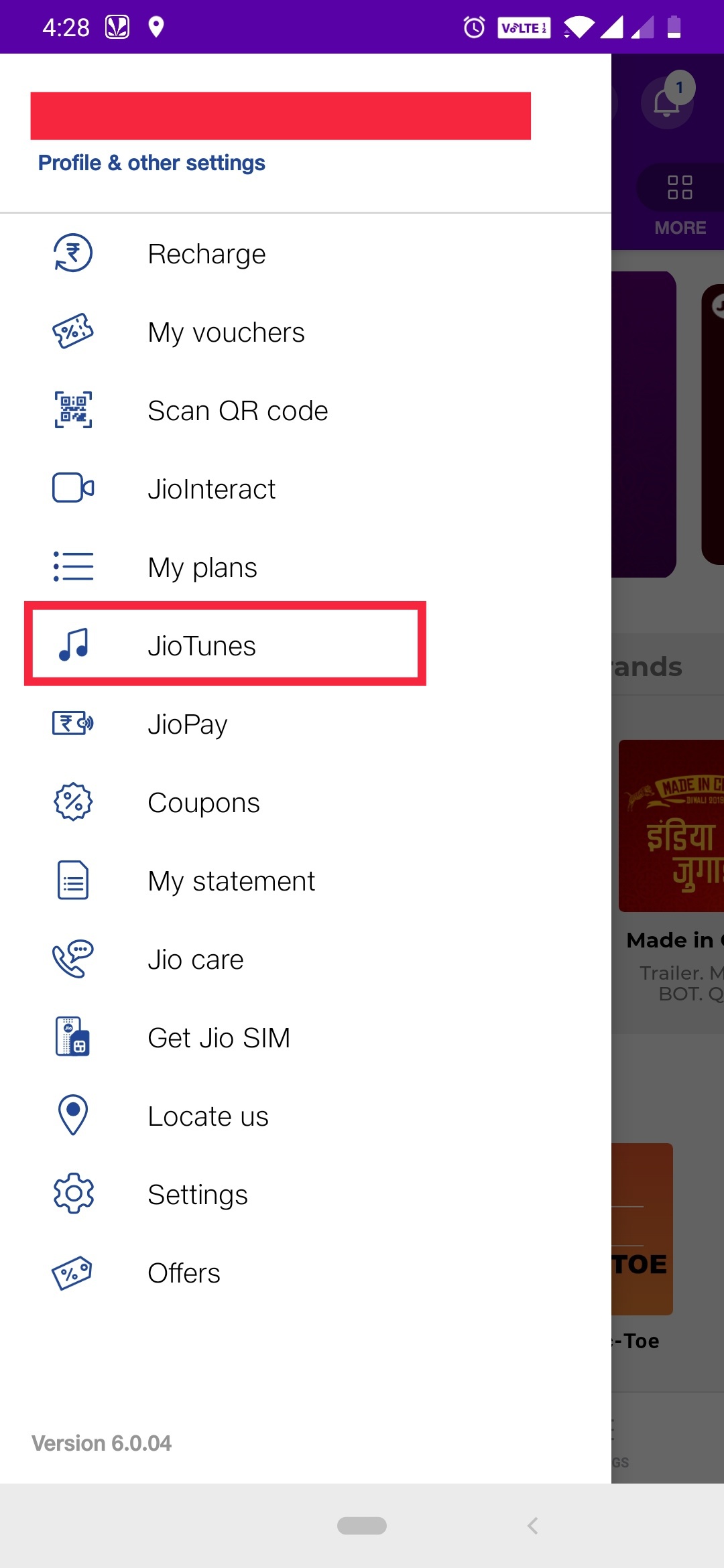724x1568 pixels.
Task: Open Profile & other settings link
Action: click(152, 163)
